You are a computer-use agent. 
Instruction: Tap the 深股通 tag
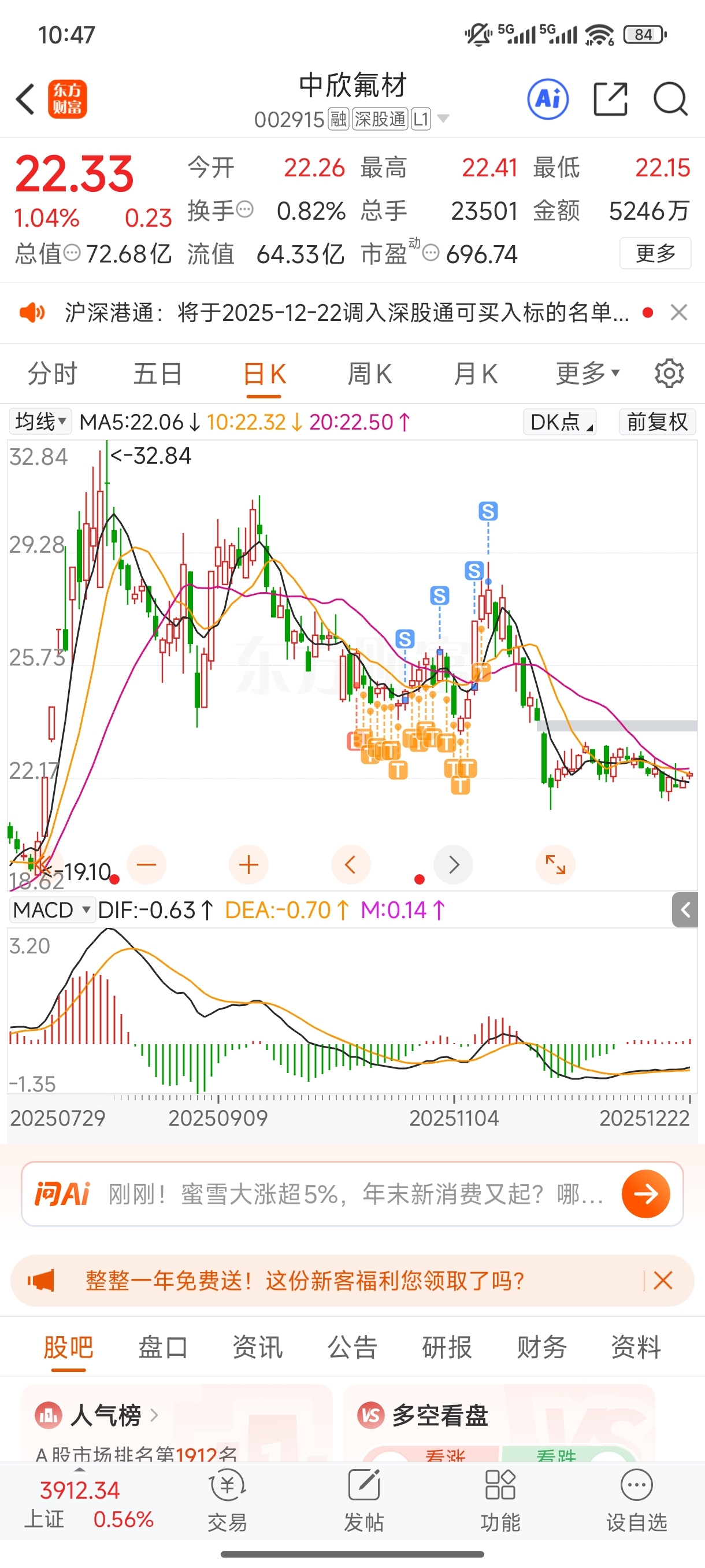click(x=380, y=119)
